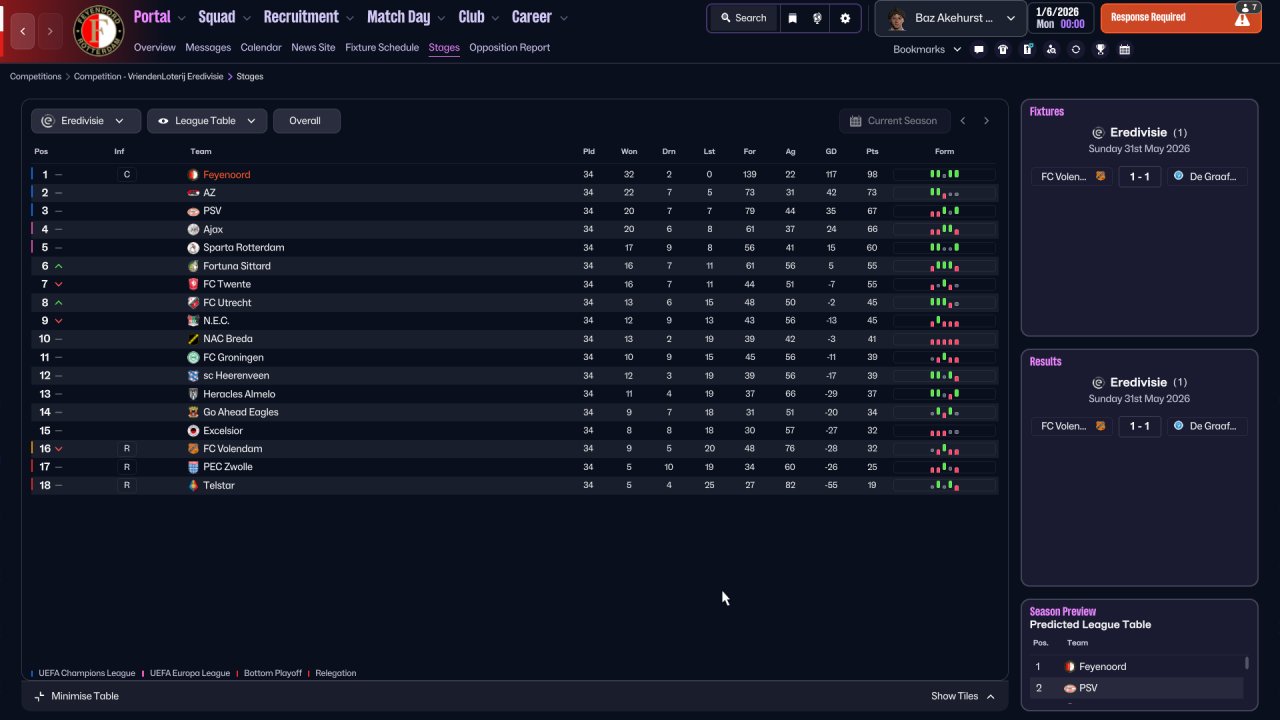The image size is (1280, 720).
Task: Sort table by the GD column header
Action: coord(831,152)
